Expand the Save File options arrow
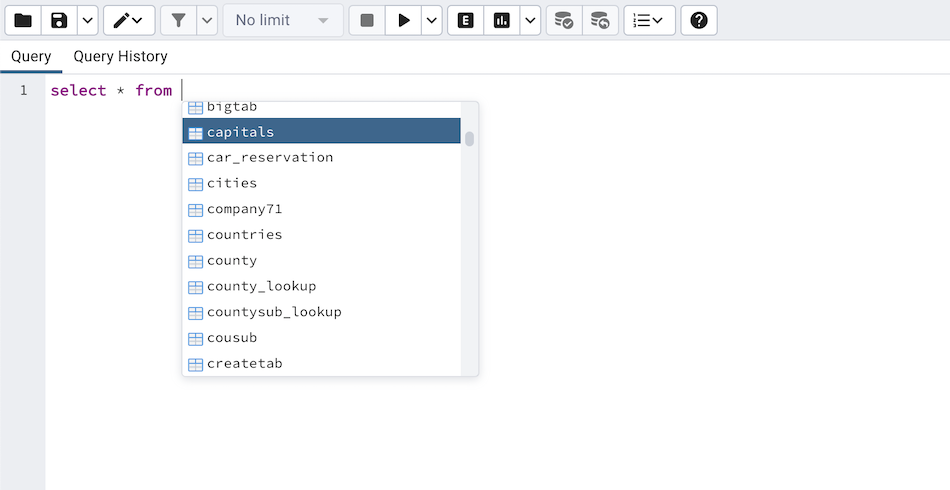Viewport: 950px width, 490px height. 87,20
